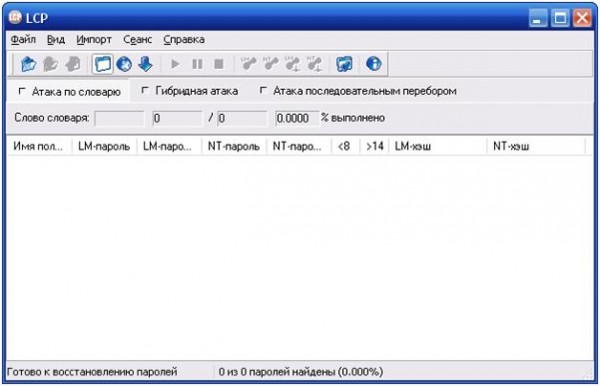Open the Справка menu

click(x=184, y=39)
